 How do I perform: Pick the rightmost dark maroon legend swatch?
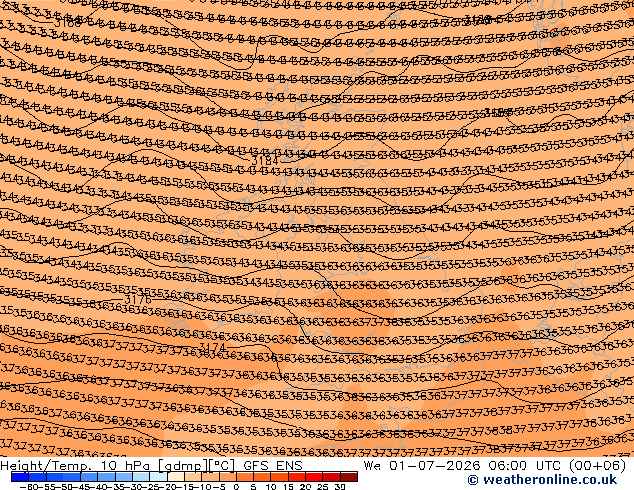click(x=349, y=477)
